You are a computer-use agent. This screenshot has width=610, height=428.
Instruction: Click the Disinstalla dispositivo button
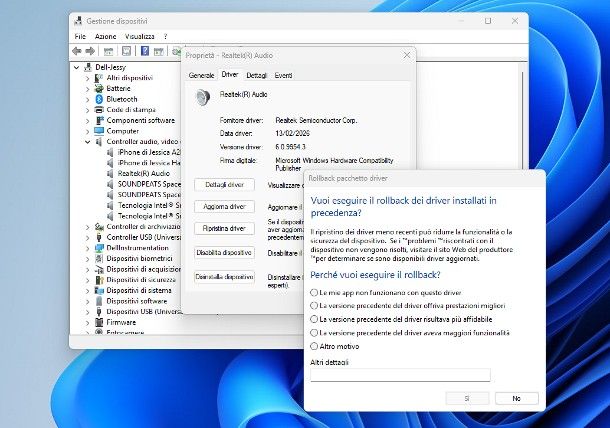coord(224,277)
